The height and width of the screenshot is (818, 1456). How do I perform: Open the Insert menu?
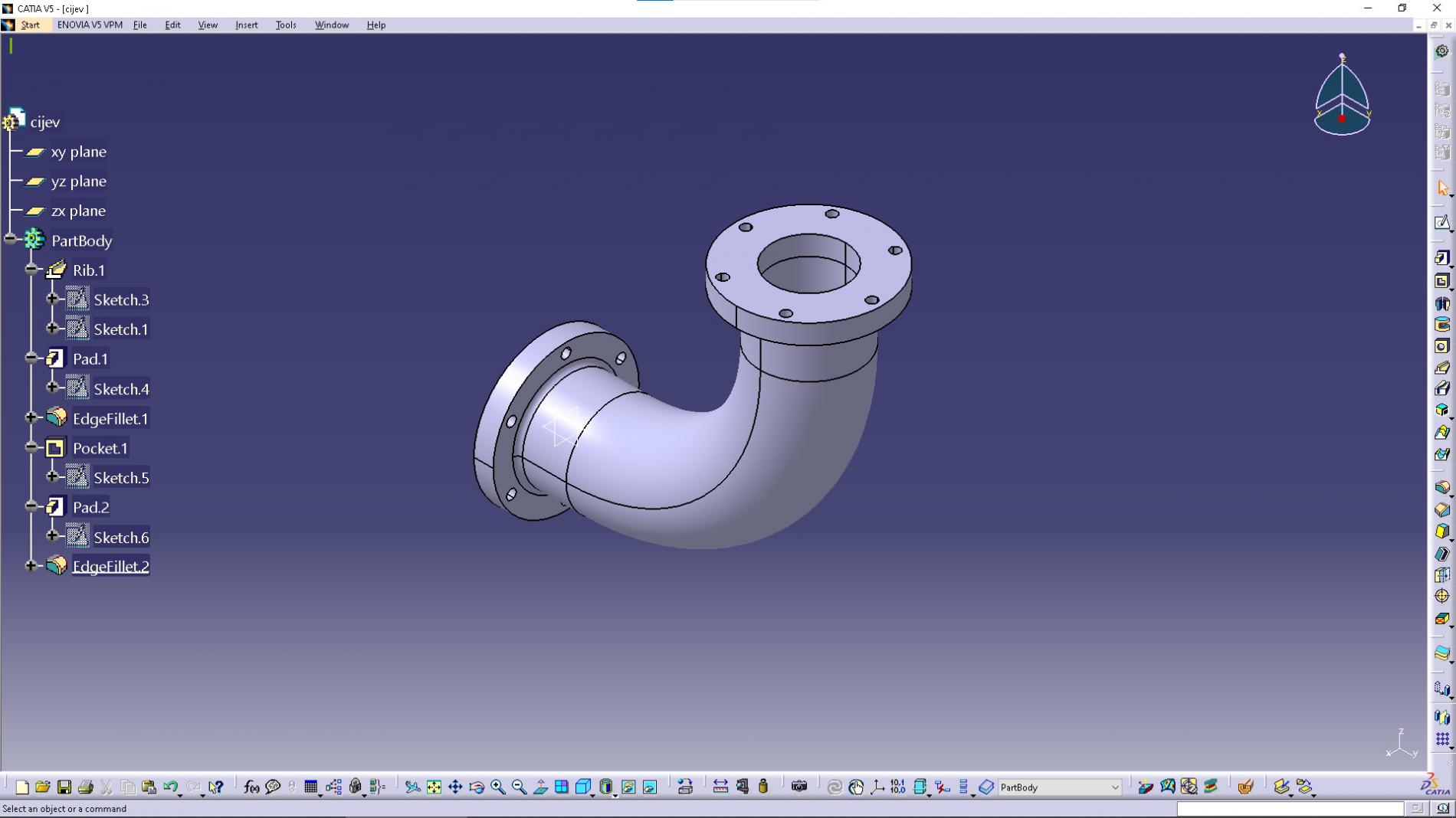point(246,25)
